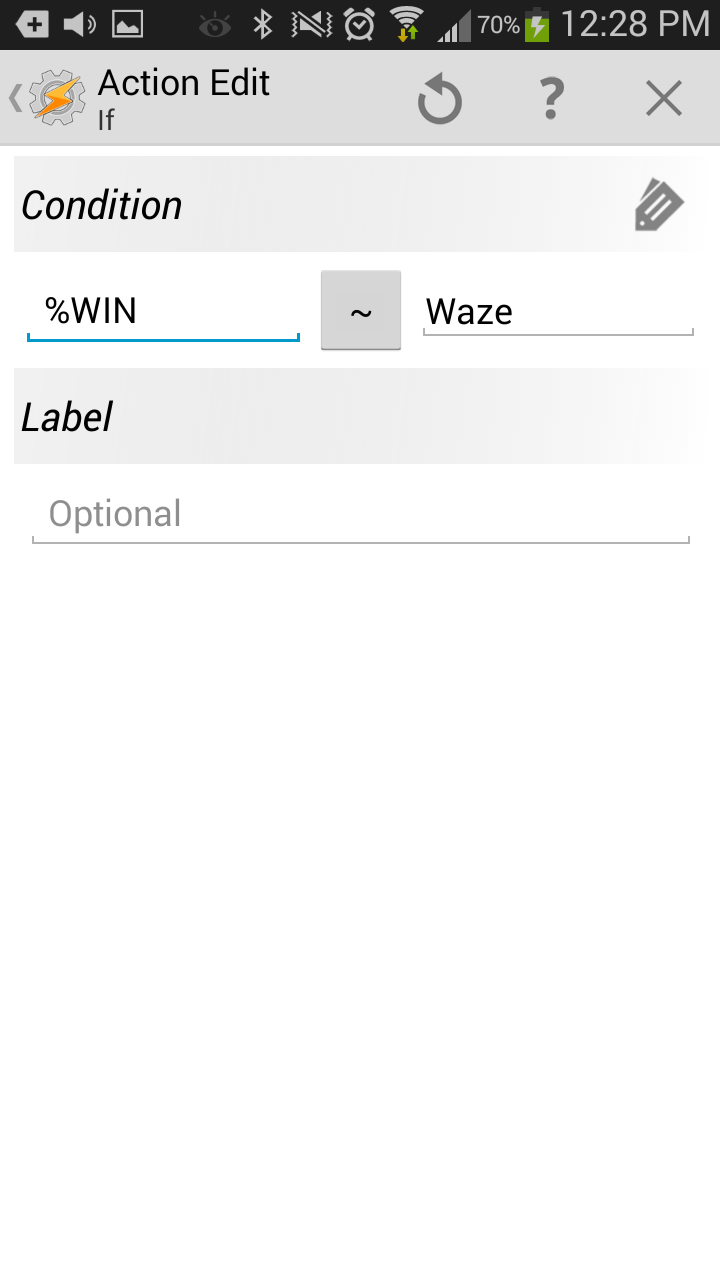The image size is (720, 1280).
Task: Open help with the question mark icon
Action: (x=551, y=100)
